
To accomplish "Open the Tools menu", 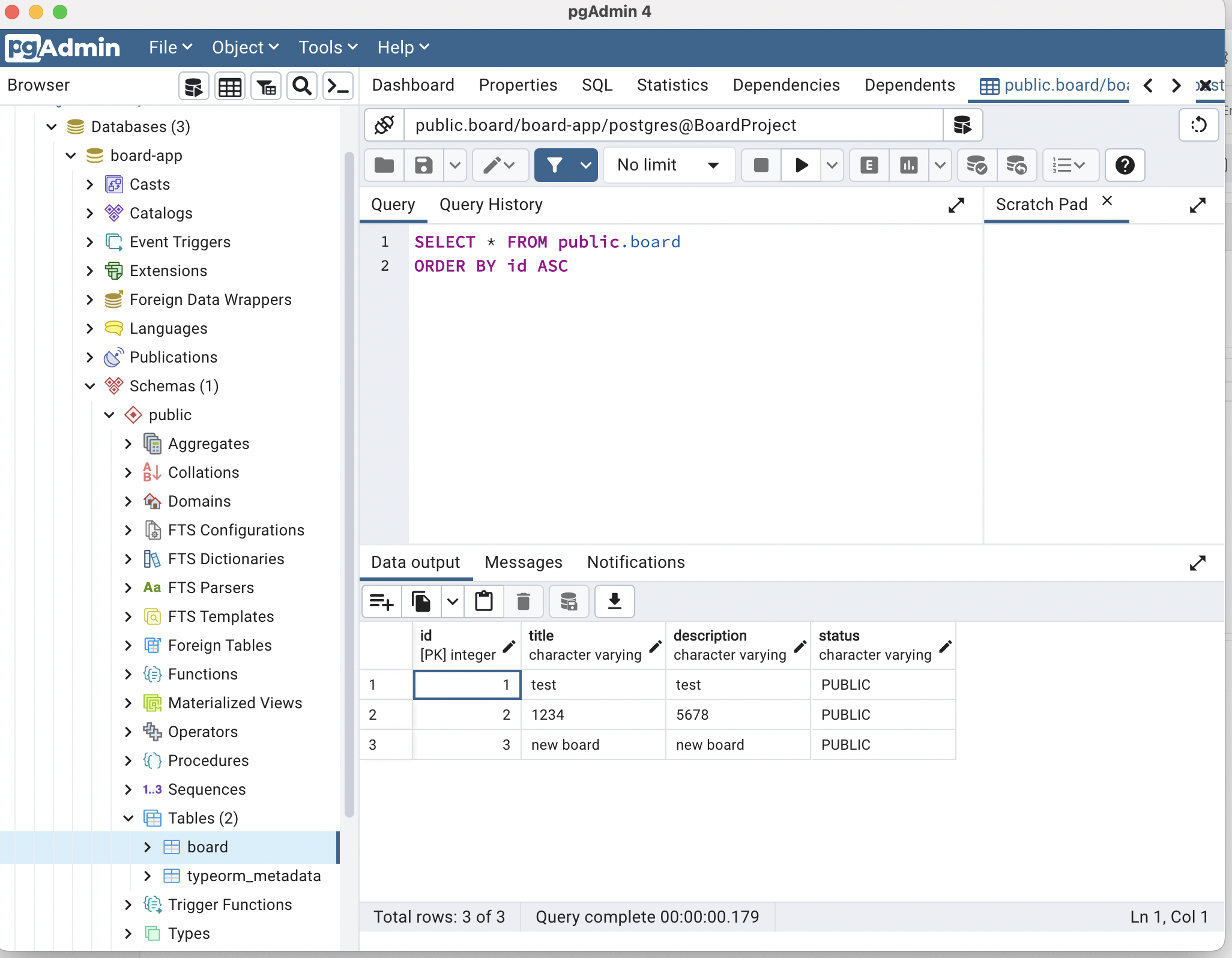I will point(327,47).
